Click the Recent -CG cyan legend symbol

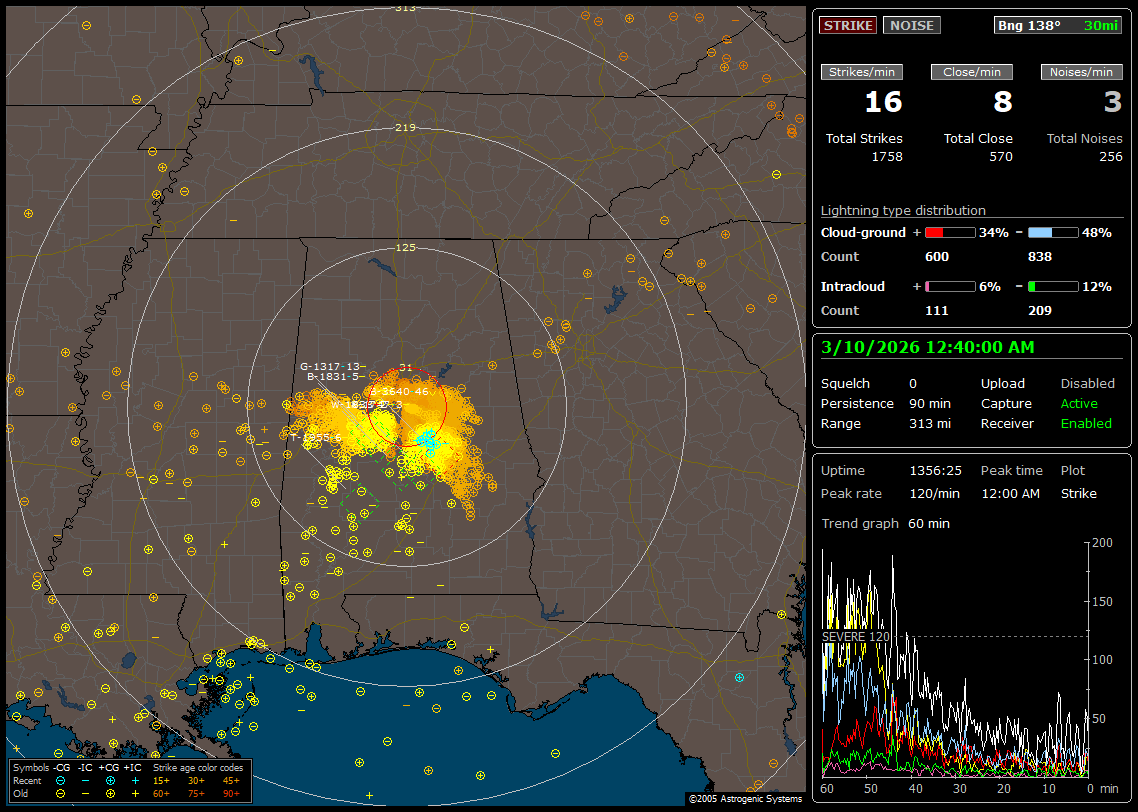[61, 780]
